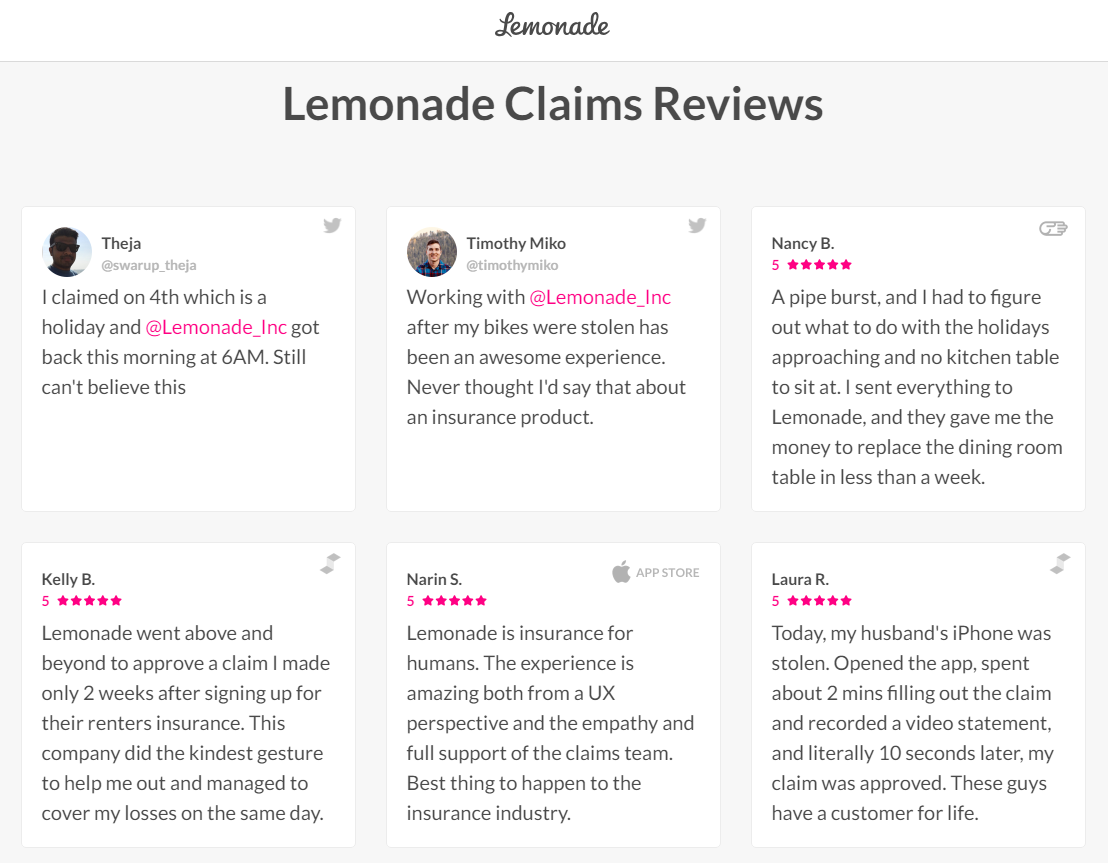
Task: Open Theja's profile picture
Action: point(67,252)
